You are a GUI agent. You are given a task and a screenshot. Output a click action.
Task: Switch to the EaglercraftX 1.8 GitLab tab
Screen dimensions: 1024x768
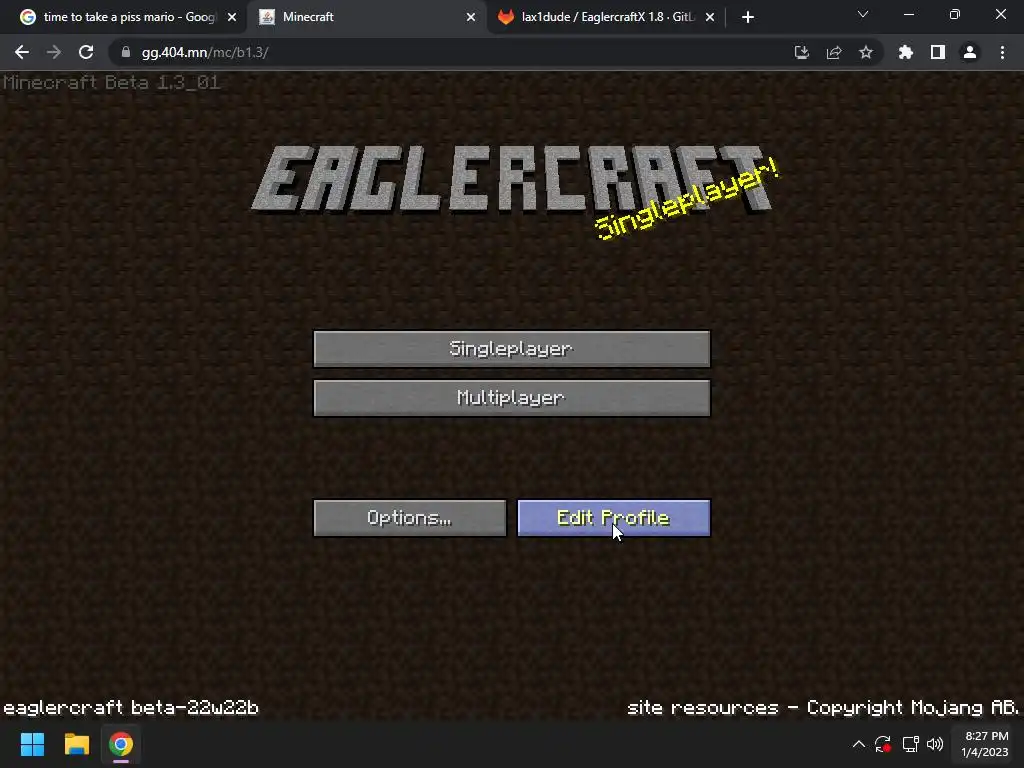click(606, 17)
